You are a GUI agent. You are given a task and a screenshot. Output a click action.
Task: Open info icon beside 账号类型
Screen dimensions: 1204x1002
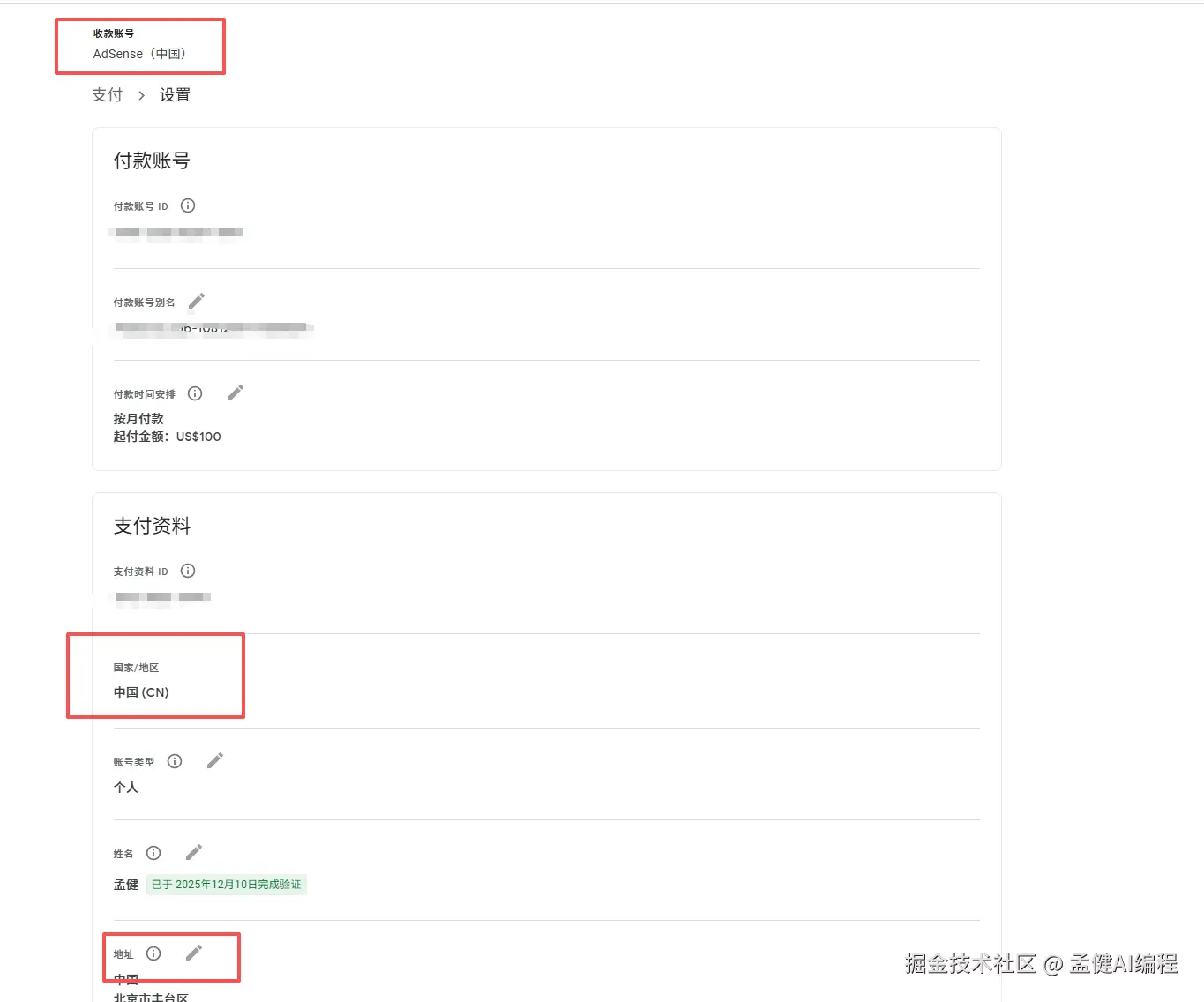(175, 761)
